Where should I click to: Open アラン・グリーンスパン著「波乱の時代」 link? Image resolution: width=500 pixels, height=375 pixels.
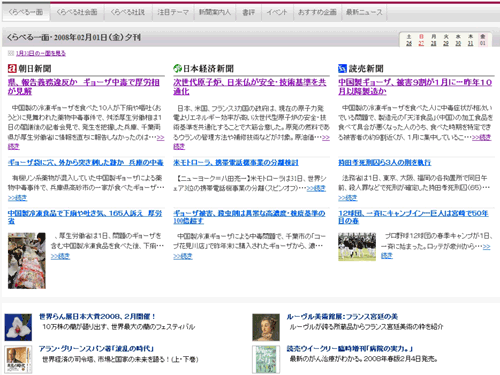pos(96,349)
